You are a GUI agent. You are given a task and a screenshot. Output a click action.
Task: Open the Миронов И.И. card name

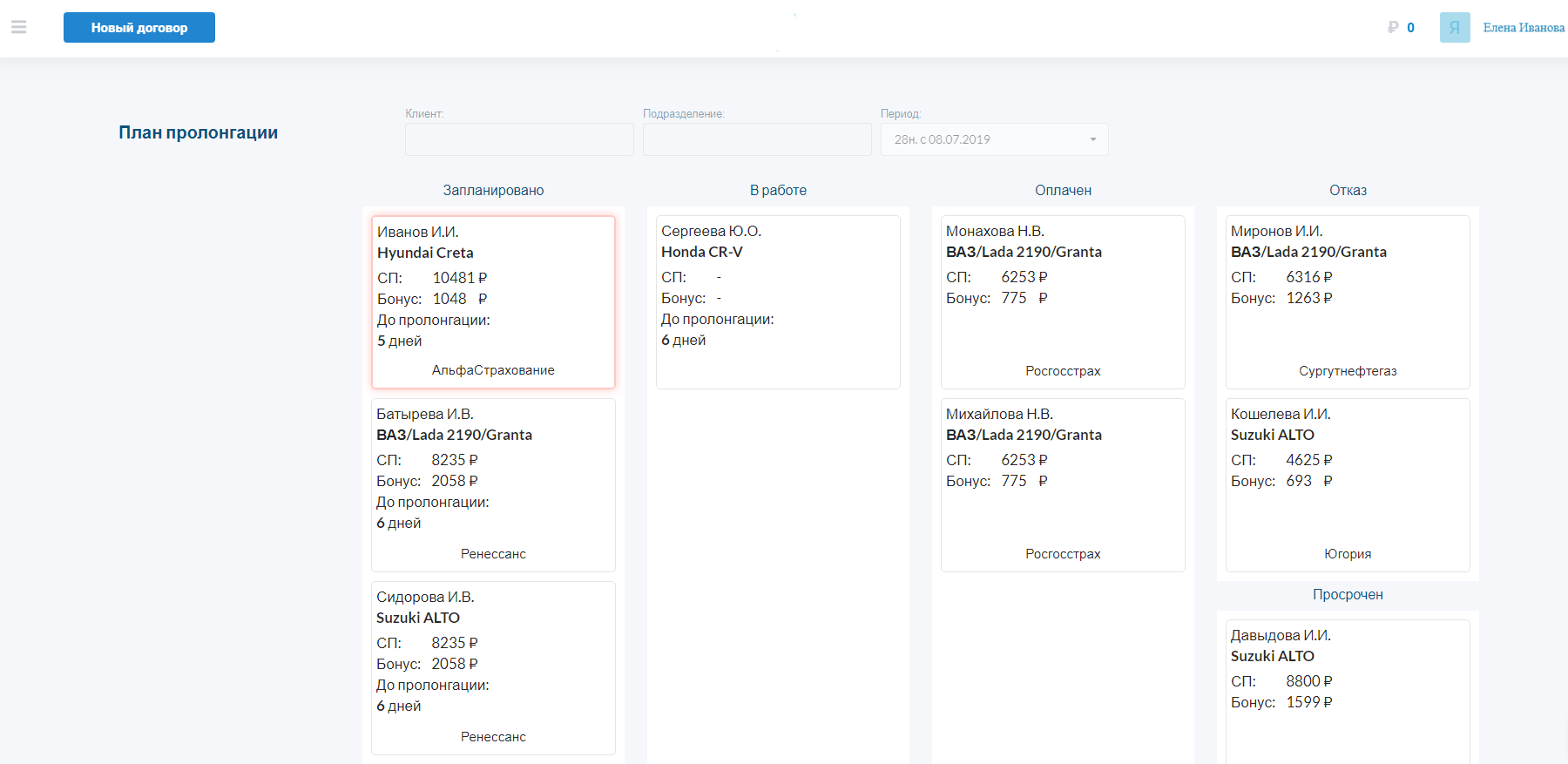coord(1276,231)
